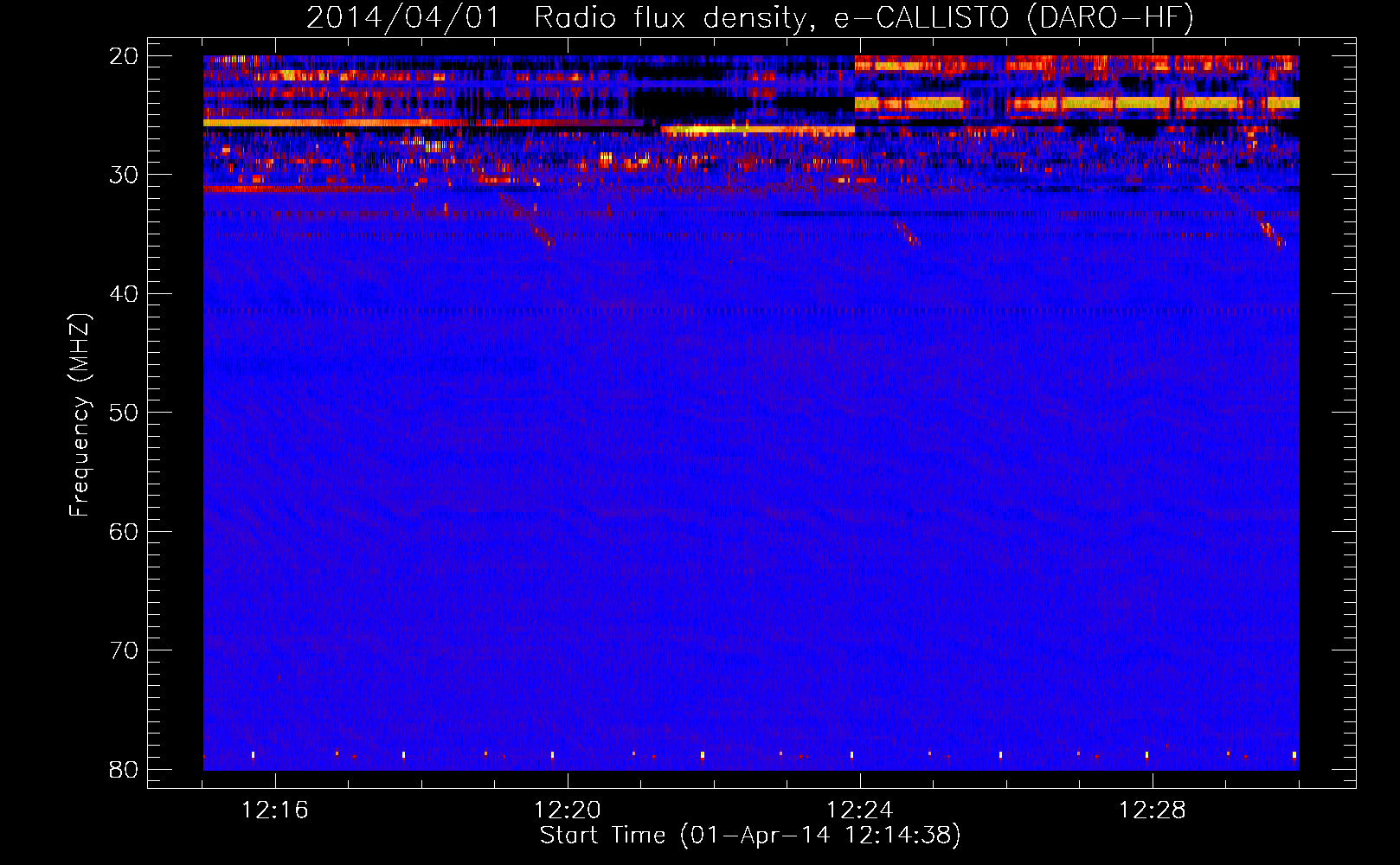The image size is (1400, 865).
Task: Click the 12:24 time tick label
Action: click(860, 811)
